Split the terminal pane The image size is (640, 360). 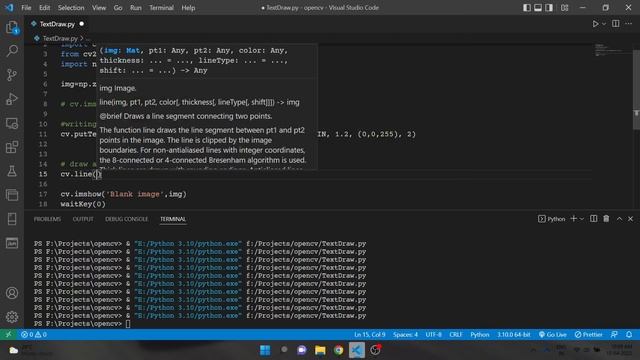click(x=593, y=219)
